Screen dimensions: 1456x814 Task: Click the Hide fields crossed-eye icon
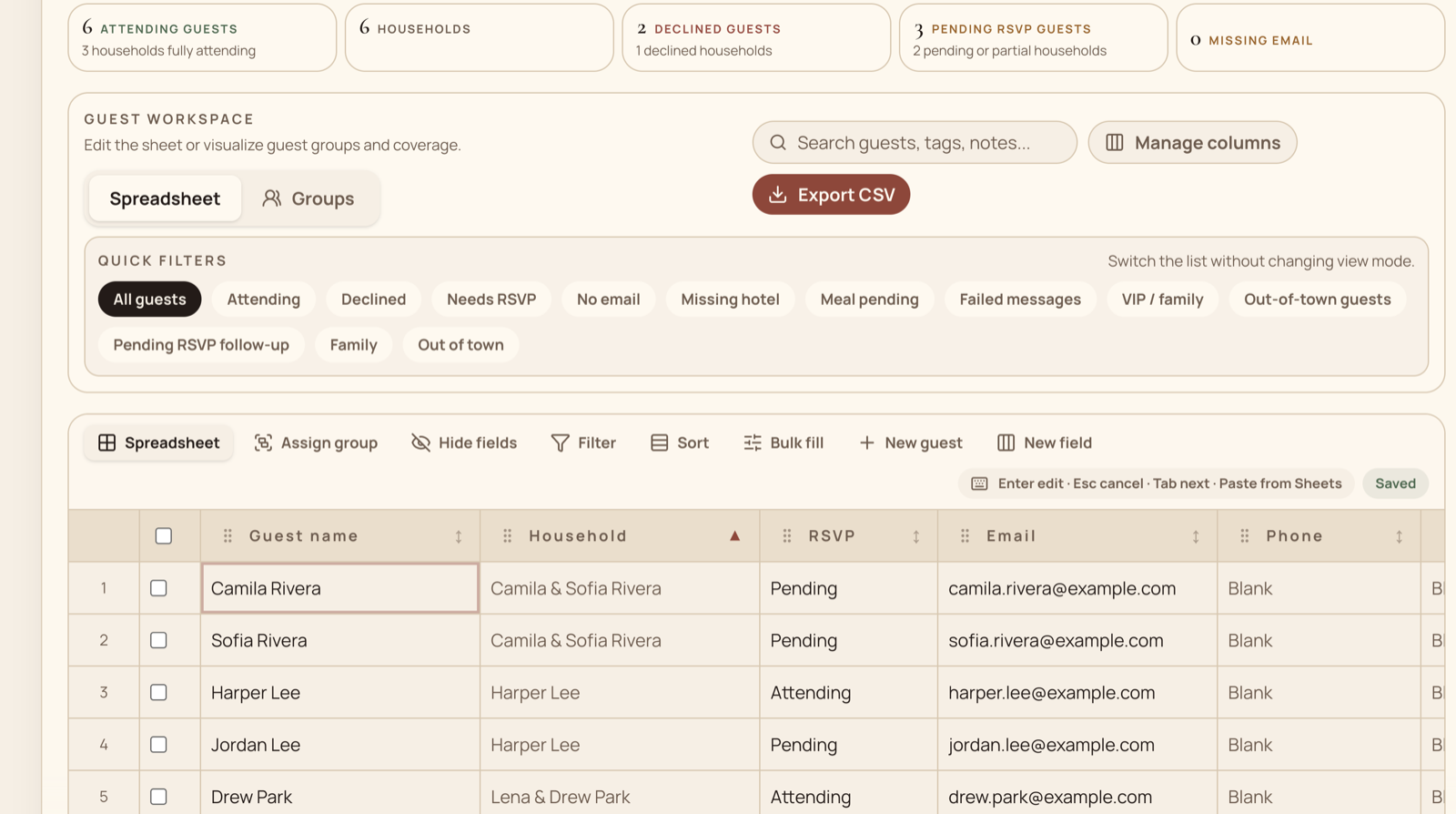(420, 443)
